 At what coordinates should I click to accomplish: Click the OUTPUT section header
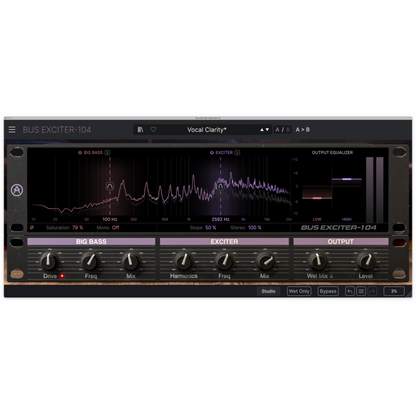coord(341,241)
